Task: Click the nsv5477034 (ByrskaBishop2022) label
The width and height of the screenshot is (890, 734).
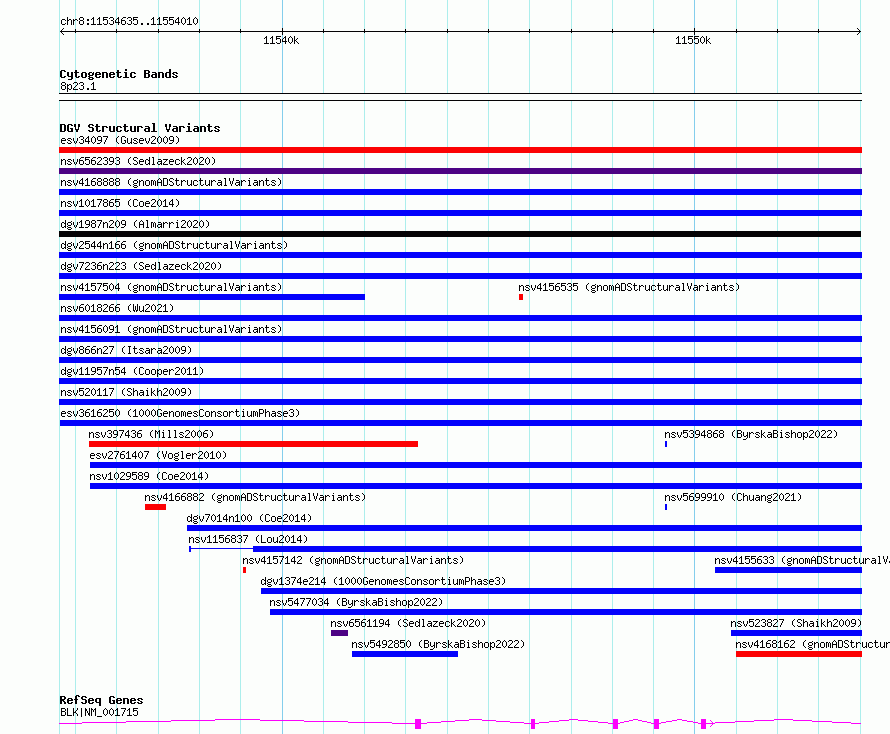Action: tap(356, 602)
